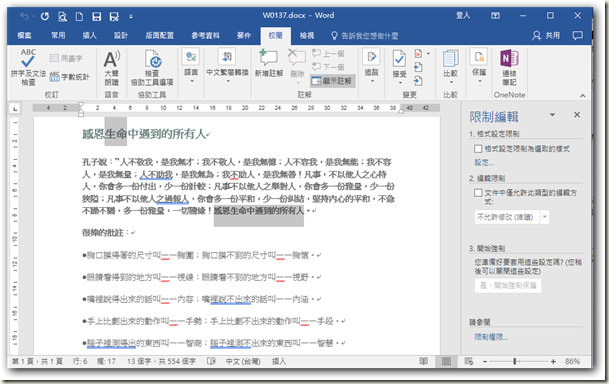Check 文件中僅允許此類型的編輯方式 checkbox

click(x=478, y=193)
